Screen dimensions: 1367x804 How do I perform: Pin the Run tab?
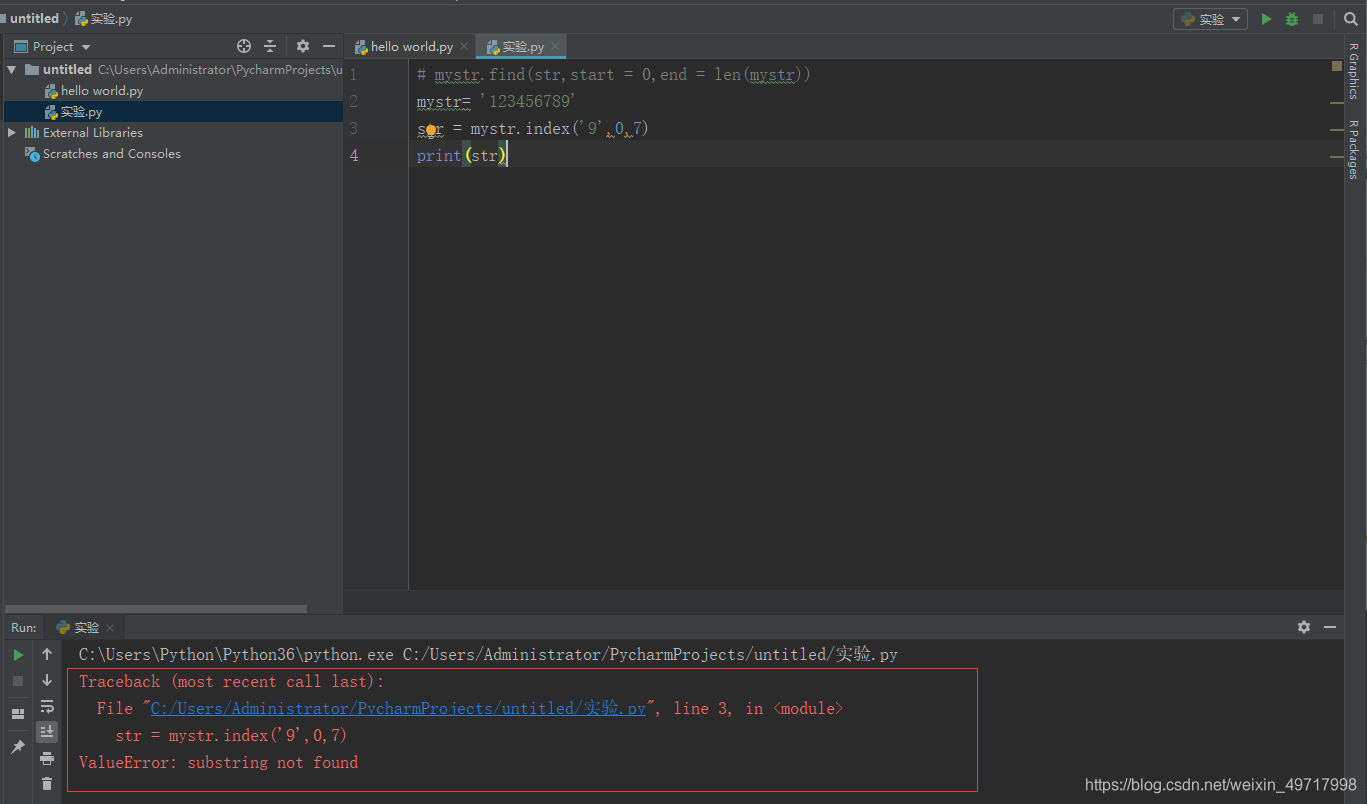[x=18, y=747]
